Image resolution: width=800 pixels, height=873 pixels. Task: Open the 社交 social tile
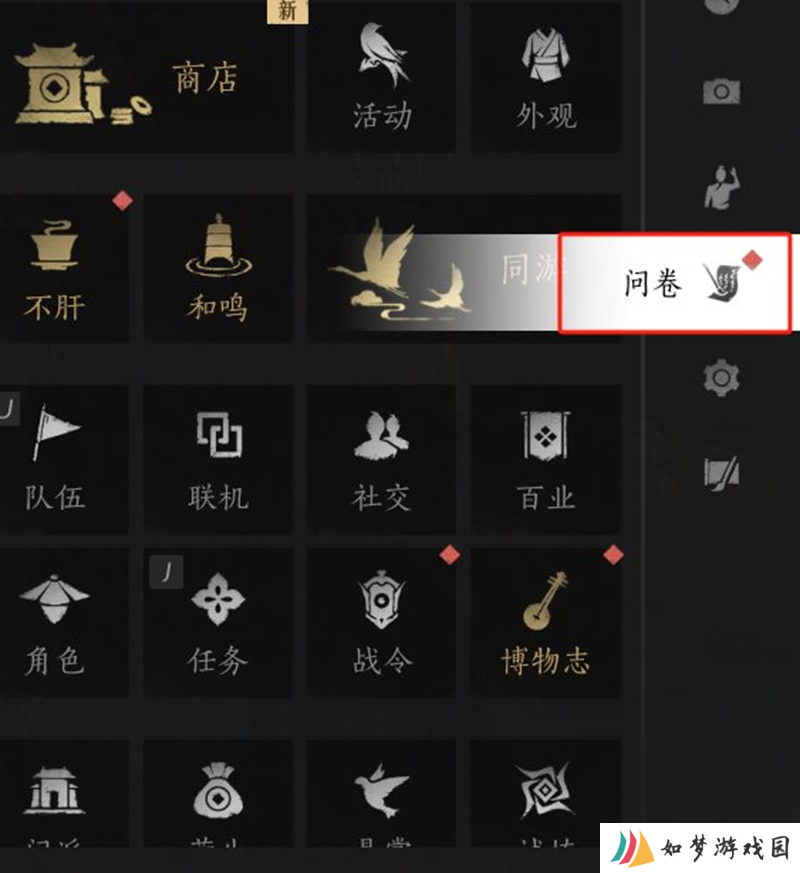point(381,459)
